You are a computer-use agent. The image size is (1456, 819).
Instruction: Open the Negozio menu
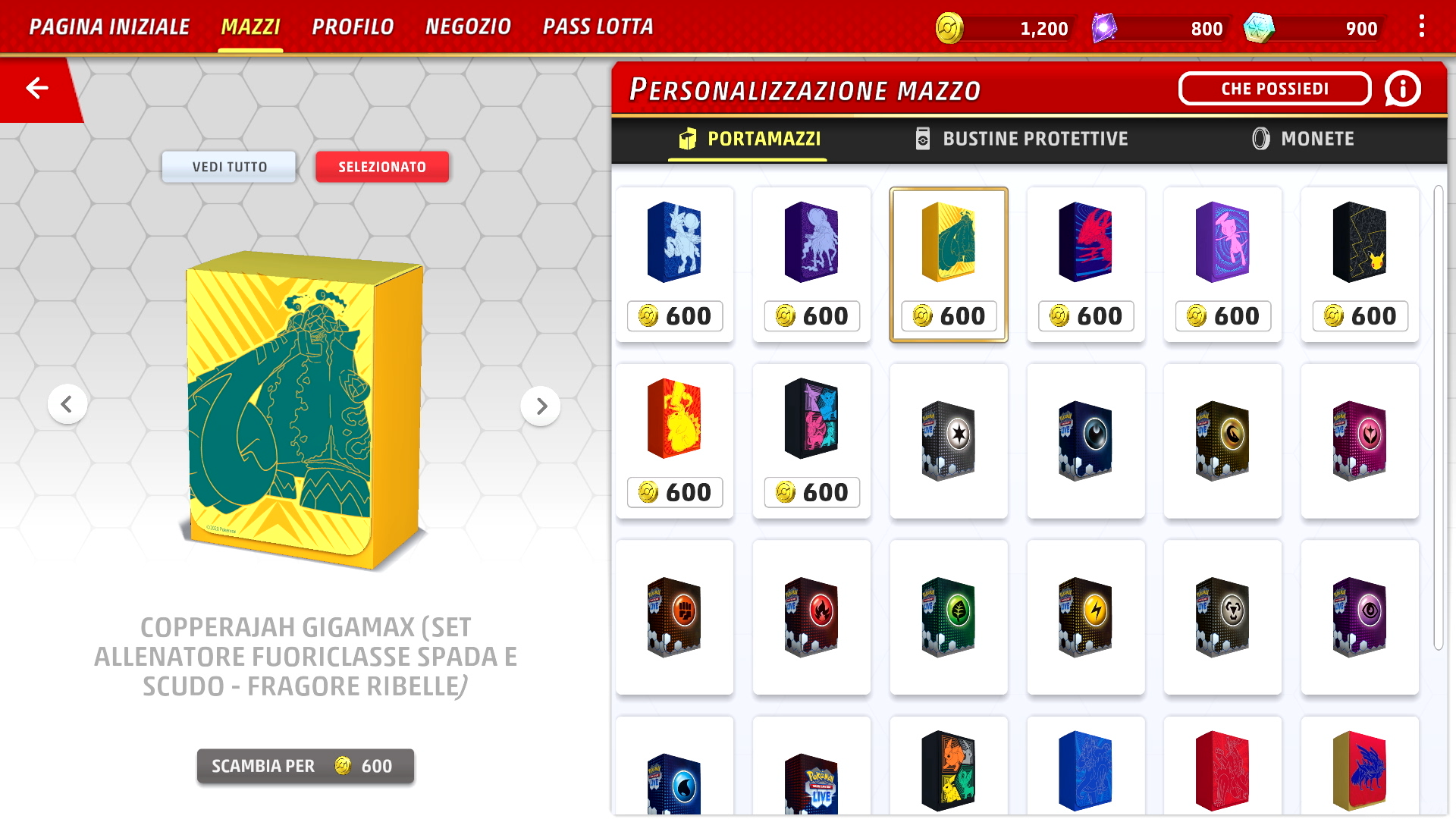click(468, 27)
